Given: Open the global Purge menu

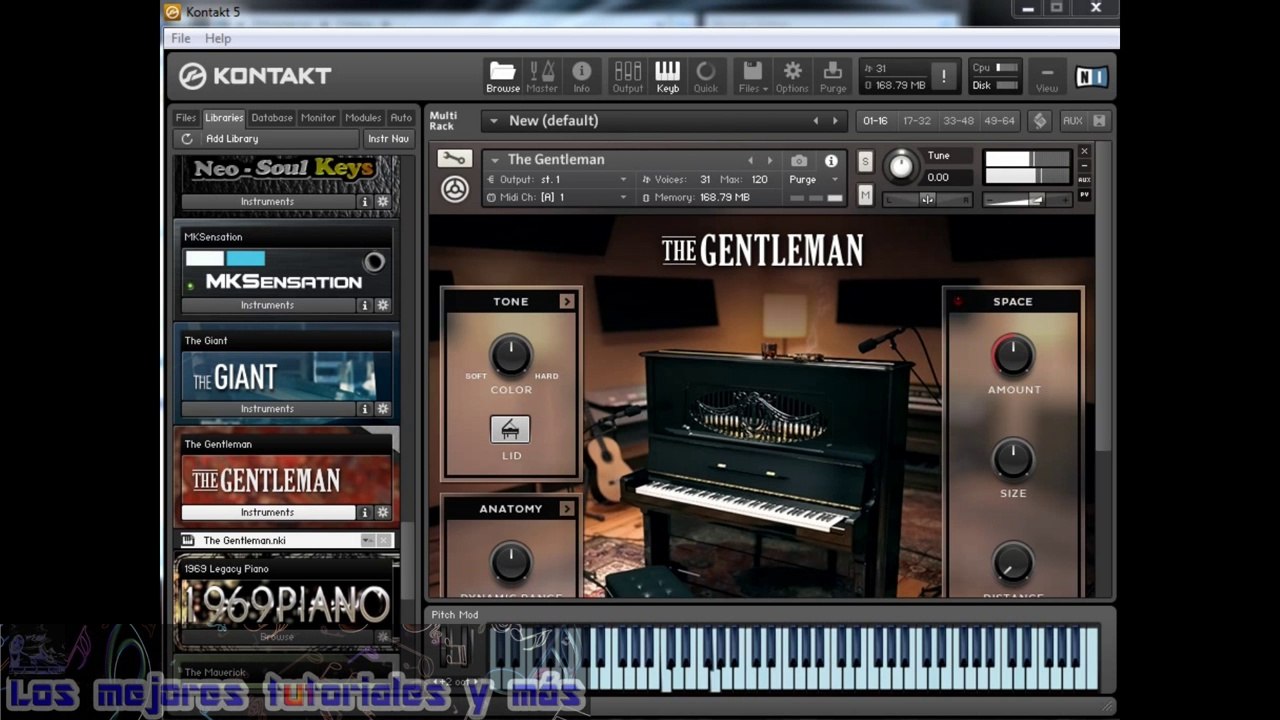Looking at the screenshot, I should pos(833,76).
